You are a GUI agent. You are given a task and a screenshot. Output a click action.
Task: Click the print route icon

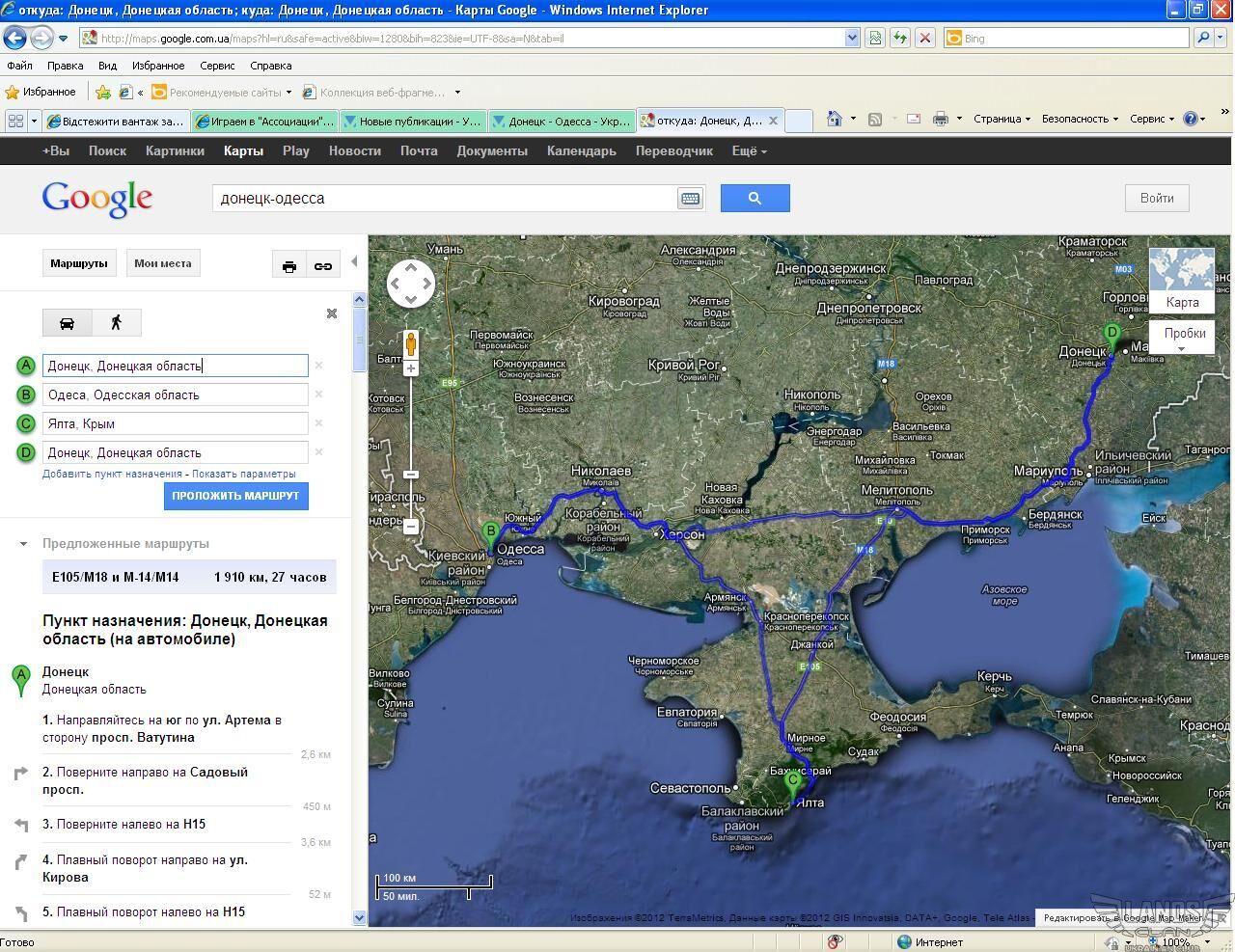coord(289,266)
